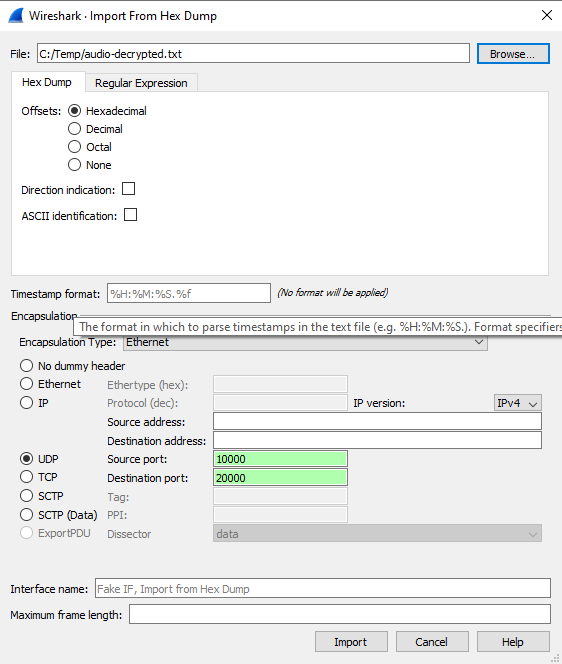The image size is (562, 664).
Task: Select the Decimal offsets radio button
Action: tap(75, 129)
